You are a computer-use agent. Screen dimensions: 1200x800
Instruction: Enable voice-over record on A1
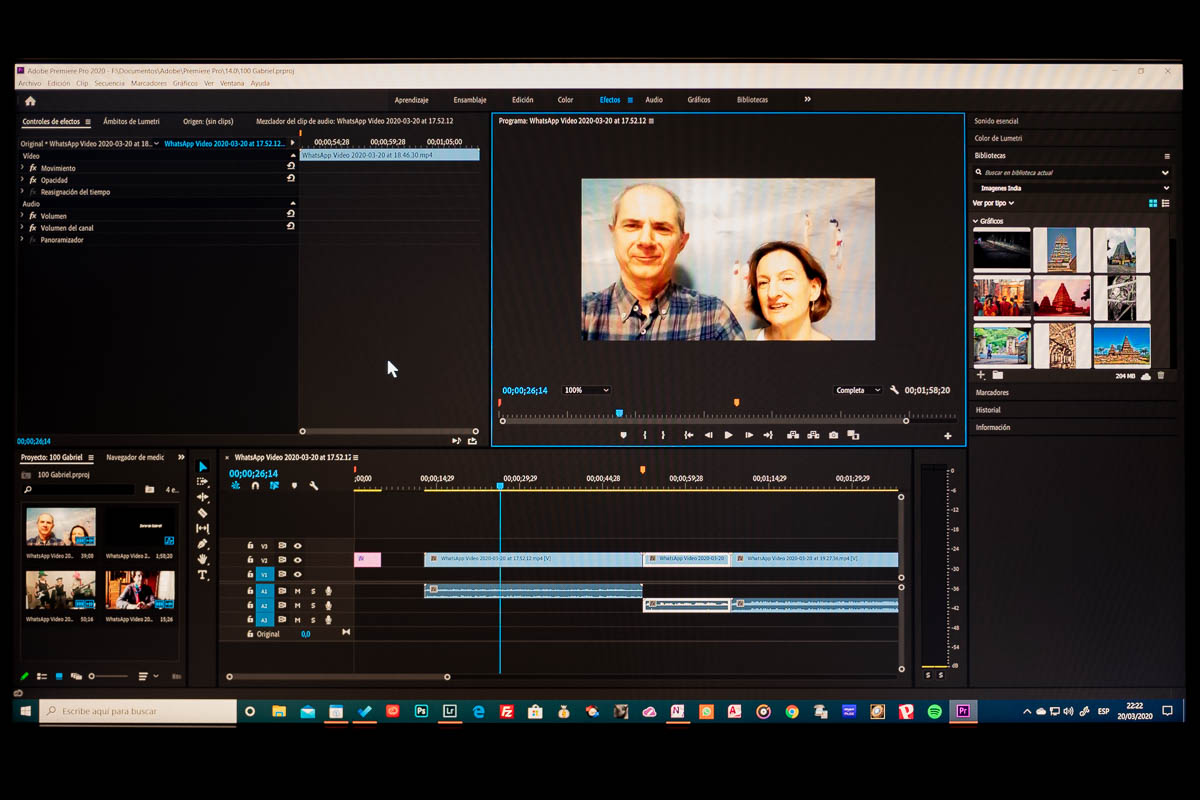click(328, 591)
